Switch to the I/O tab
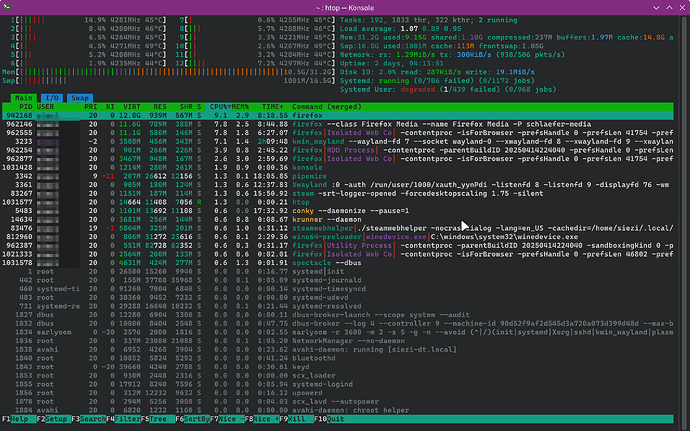Screen dimensions: 690x431 pos(51,98)
